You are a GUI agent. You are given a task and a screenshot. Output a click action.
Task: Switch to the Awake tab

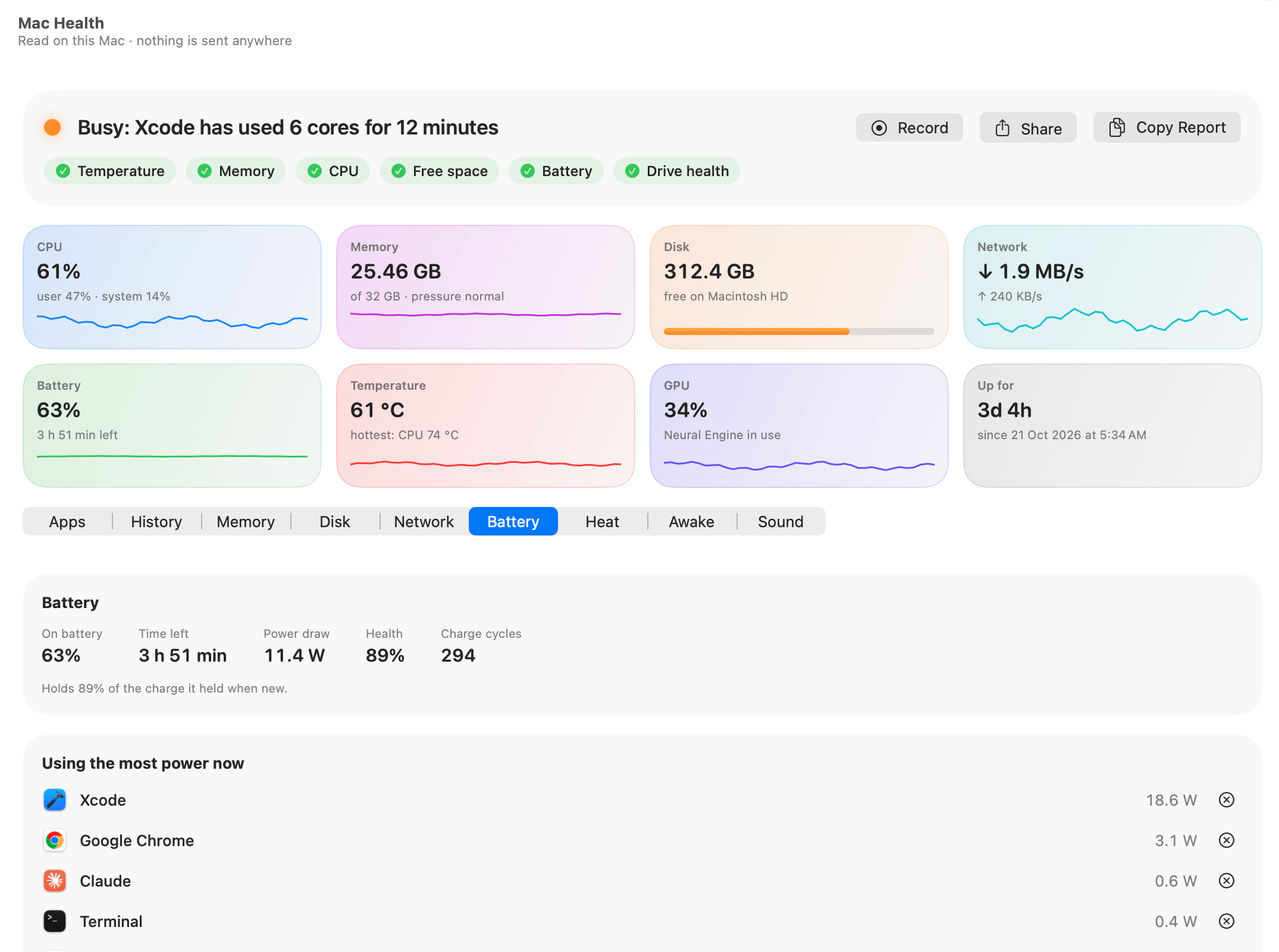coord(692,521)
